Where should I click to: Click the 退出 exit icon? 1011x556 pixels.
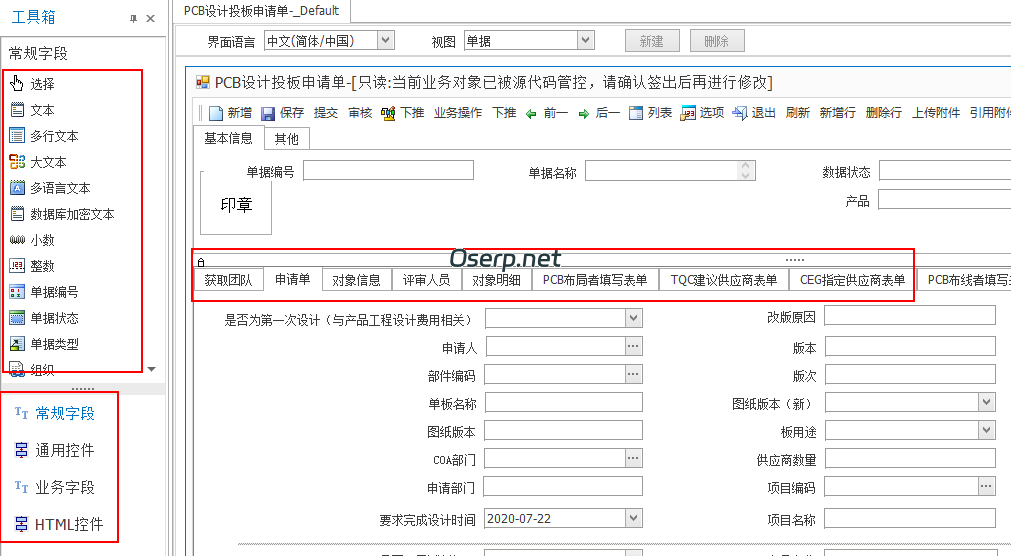(740, 114)
